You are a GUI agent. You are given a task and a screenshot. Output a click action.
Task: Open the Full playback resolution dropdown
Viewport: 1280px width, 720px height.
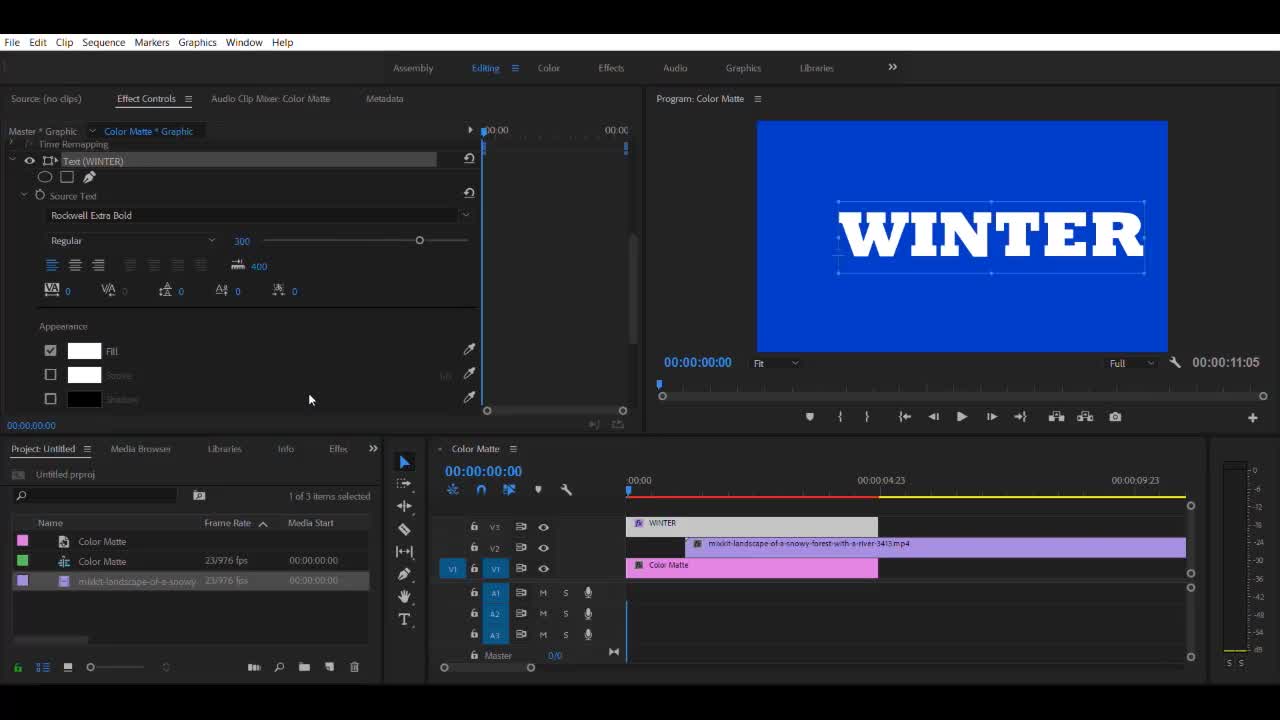tap(1131, 363)
